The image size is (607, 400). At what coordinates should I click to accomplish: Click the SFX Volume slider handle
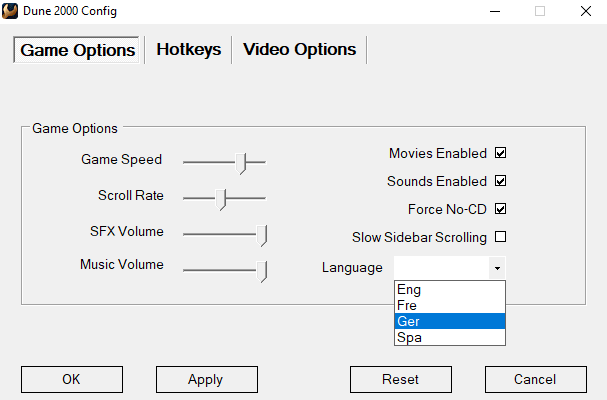click(x=263, y=234)
